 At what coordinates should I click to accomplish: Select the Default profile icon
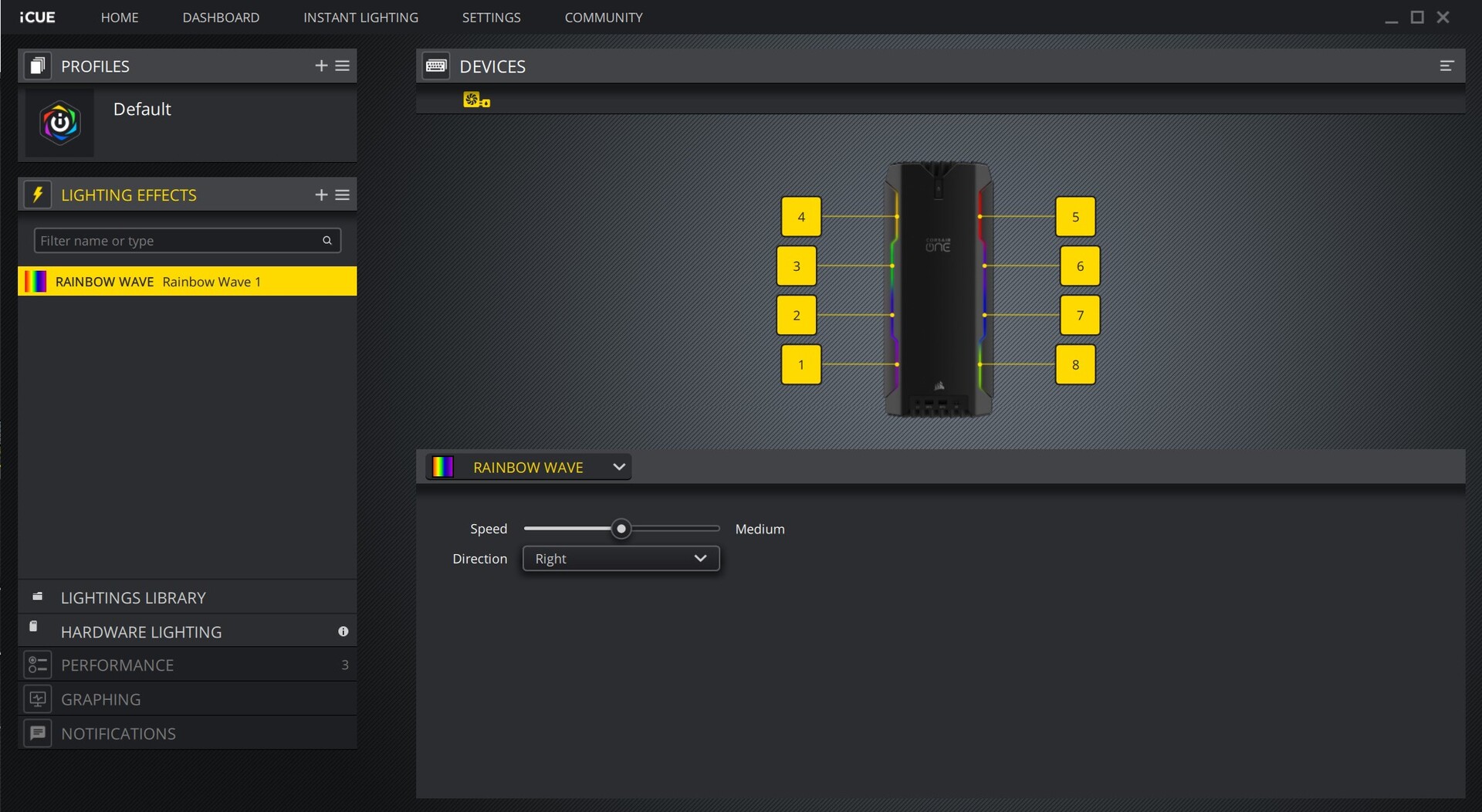(60, 123)
